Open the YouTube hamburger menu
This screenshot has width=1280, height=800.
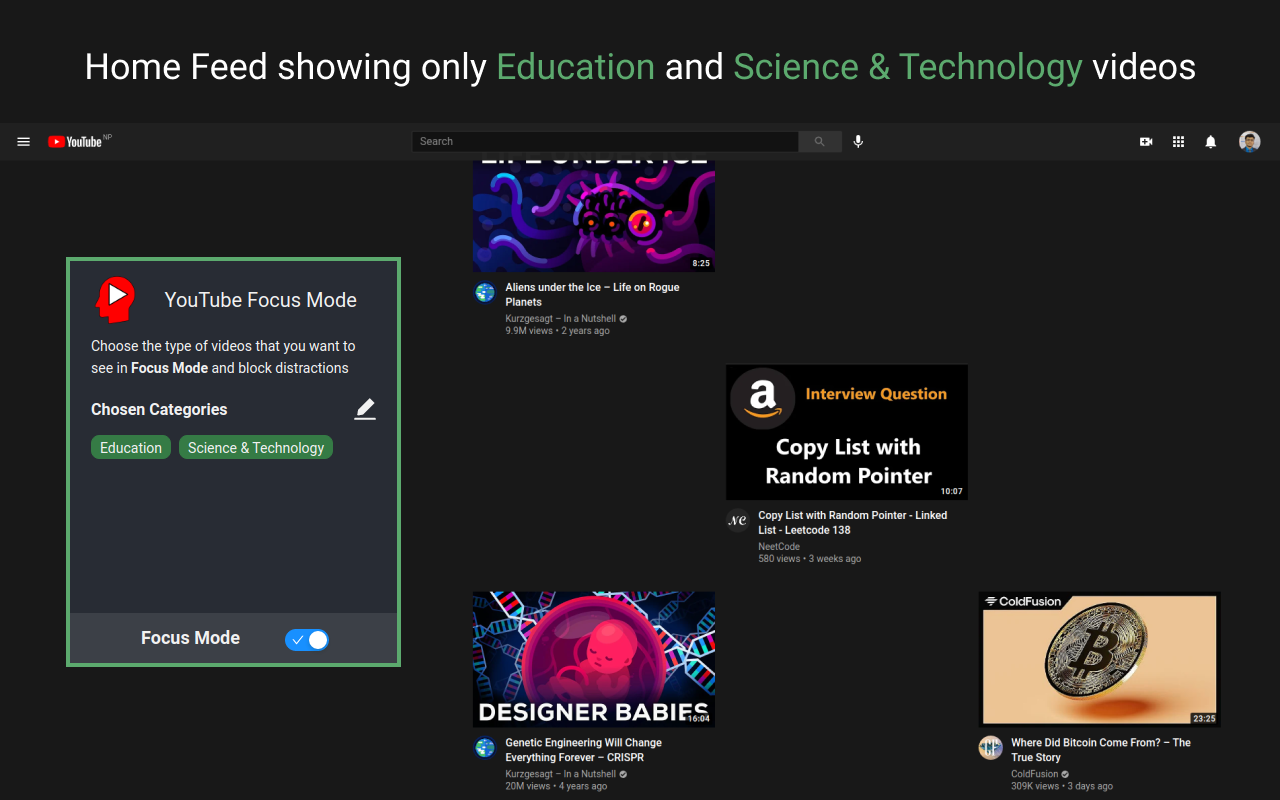click(23, 141)
